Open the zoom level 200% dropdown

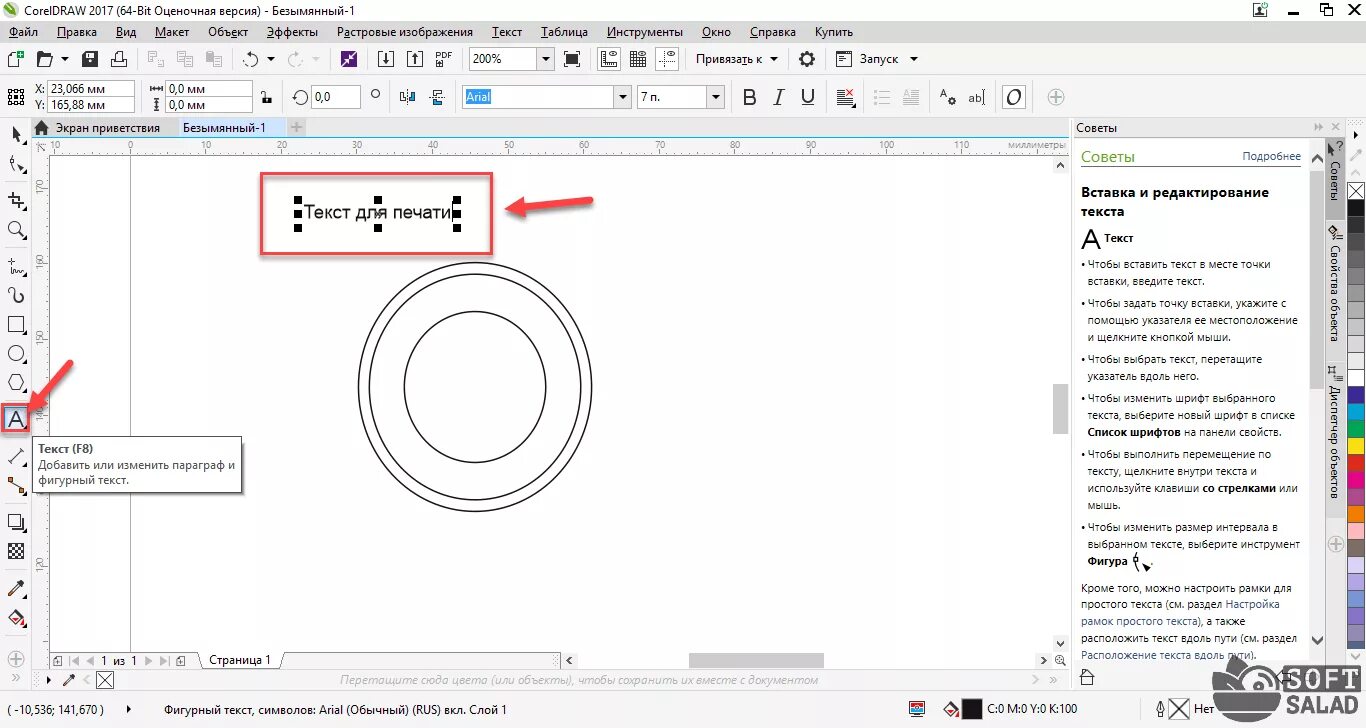(546, 59)
